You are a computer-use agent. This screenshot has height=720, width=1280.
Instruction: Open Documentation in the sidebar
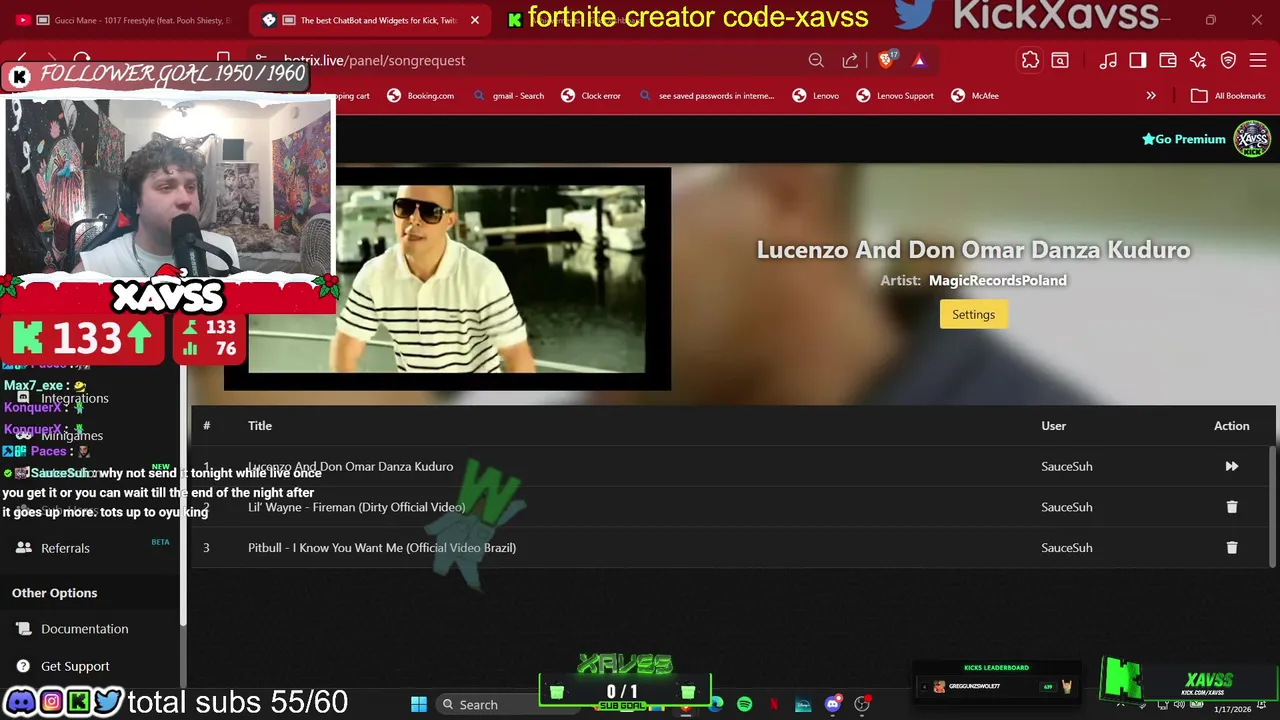click(x=85, y=629)
